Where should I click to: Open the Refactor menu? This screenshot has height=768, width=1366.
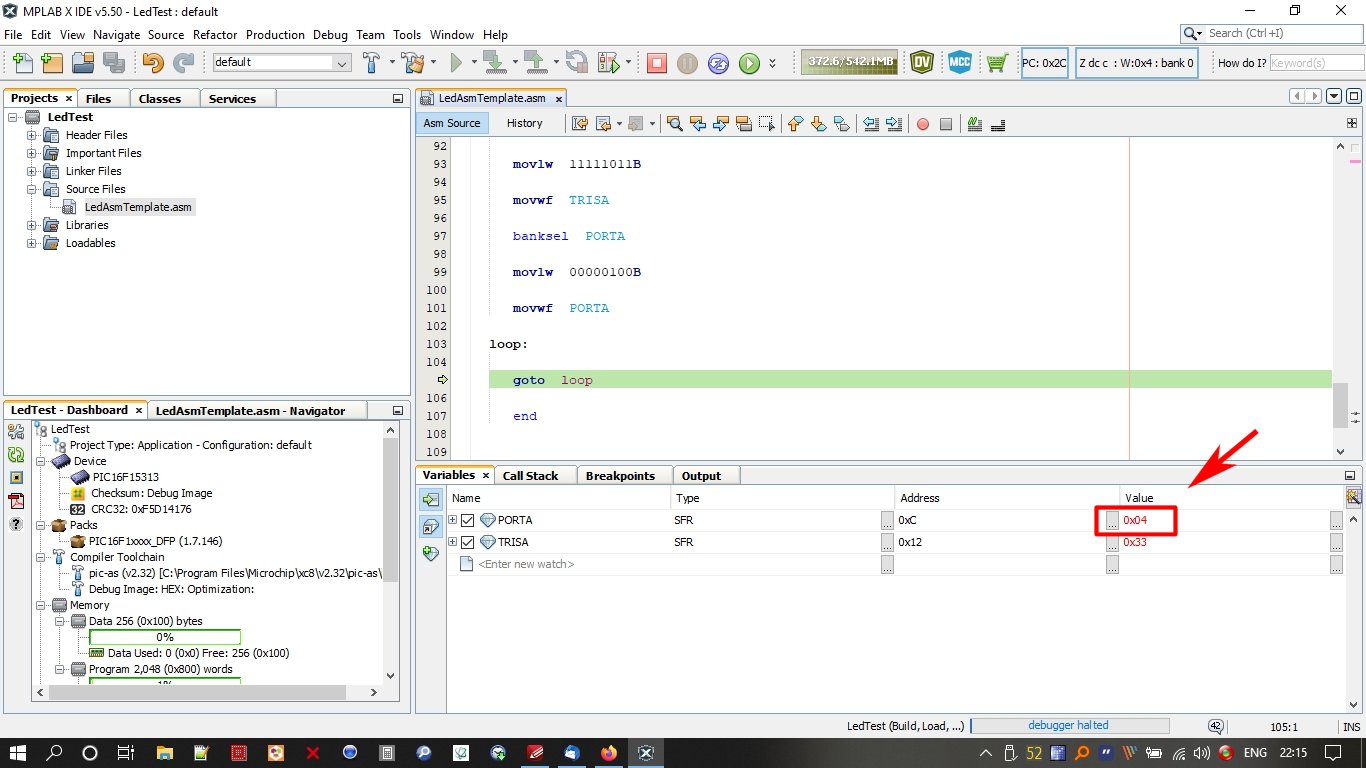coord(215,34)
